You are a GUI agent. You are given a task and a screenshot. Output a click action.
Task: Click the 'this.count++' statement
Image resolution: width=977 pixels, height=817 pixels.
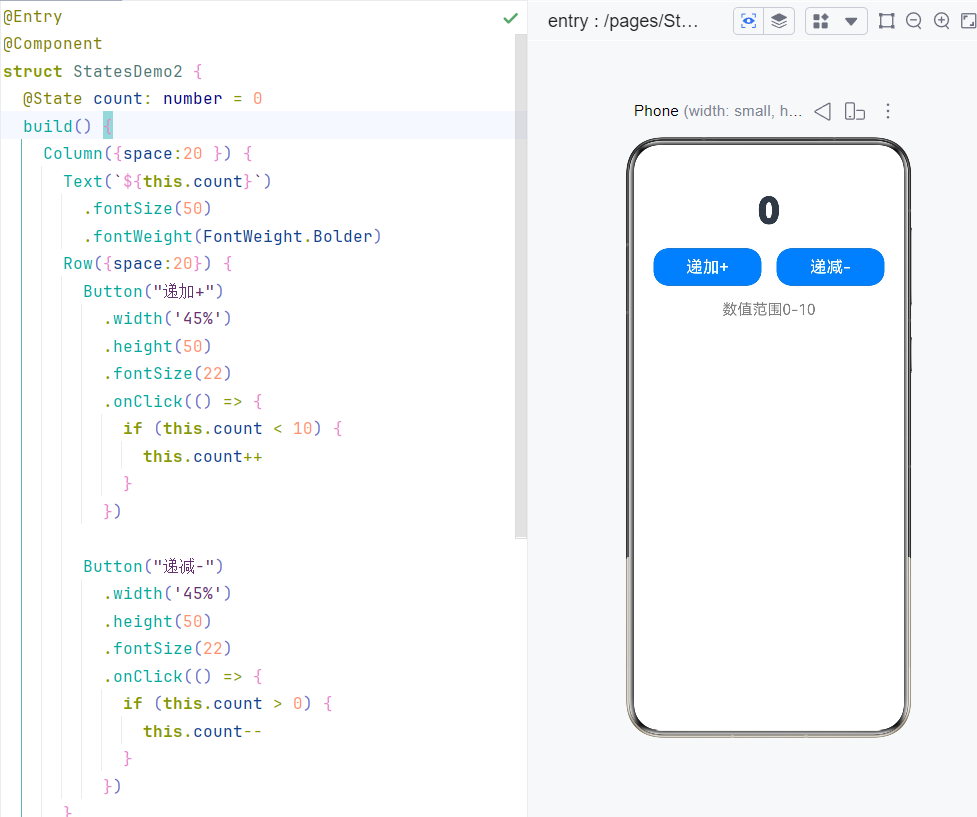pyautogui.click(x=203, y=456)
